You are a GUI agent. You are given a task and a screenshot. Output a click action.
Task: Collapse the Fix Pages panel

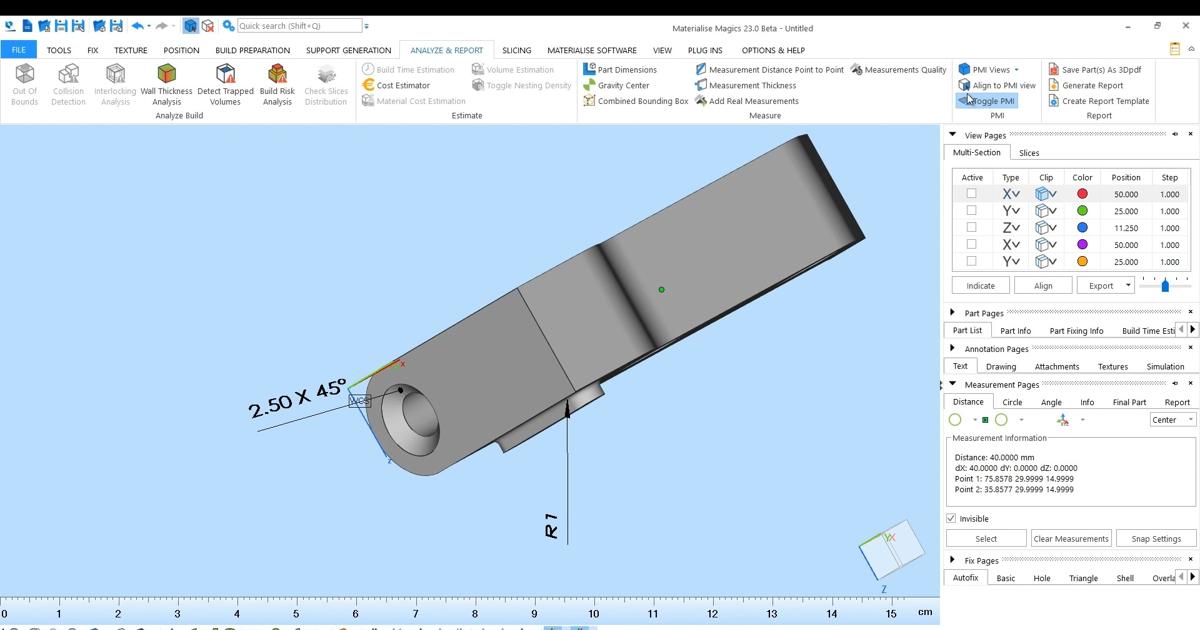tap(951, 560)
